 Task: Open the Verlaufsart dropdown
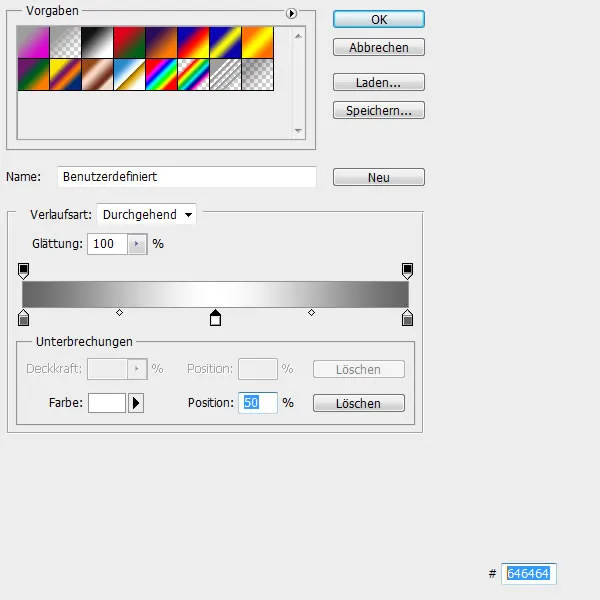coord(148,214)
